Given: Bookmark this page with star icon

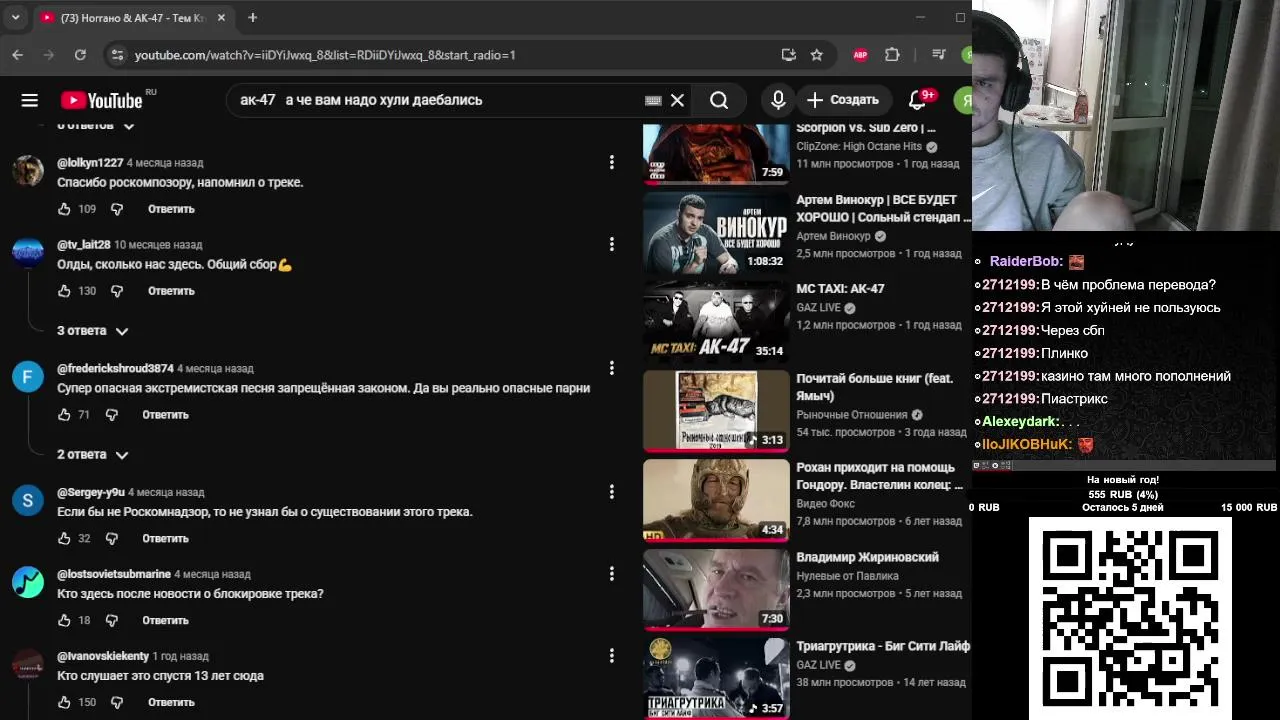Looking at the screenshot, I should point(817,55).
